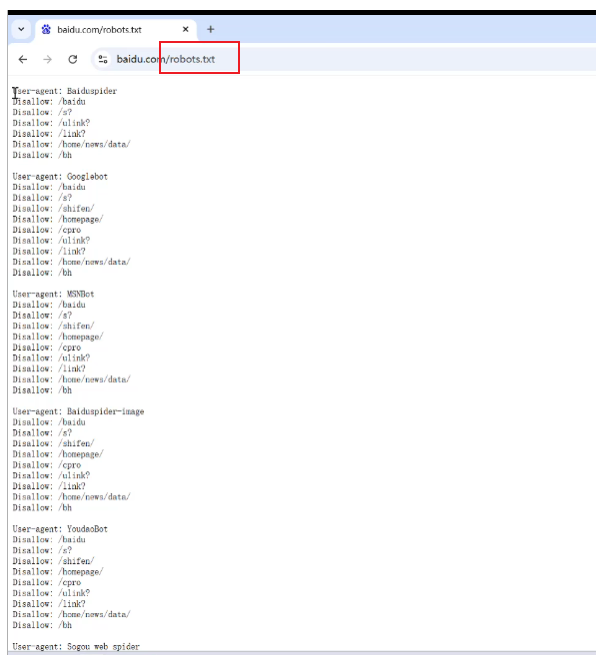601x655 pixels.
Task: Click 'Disallow: /s?' under Baiduspider
Action: coord(42,112)
